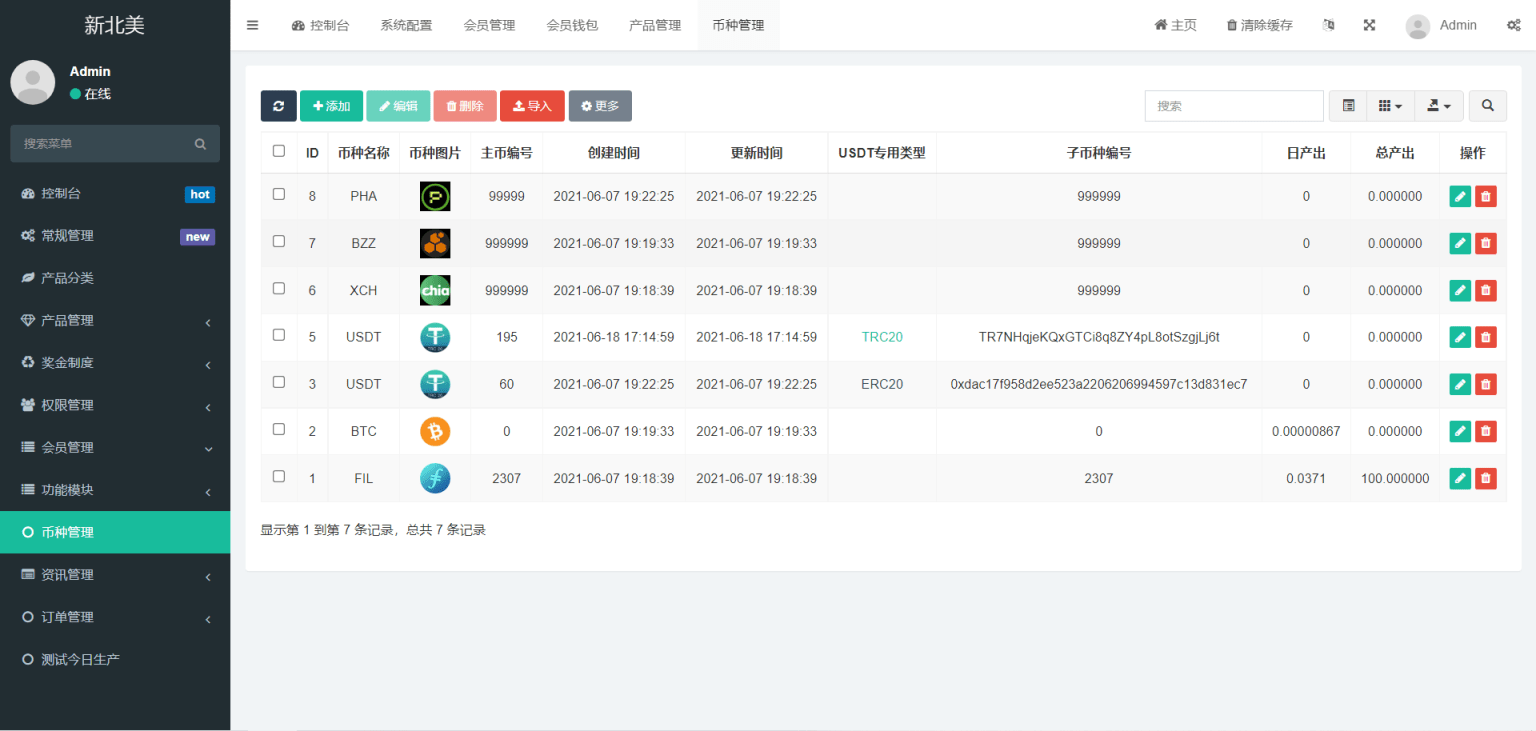Click the 添加 button to add a currency
Screen dimensions: 1536x731
tap(331, 105)
